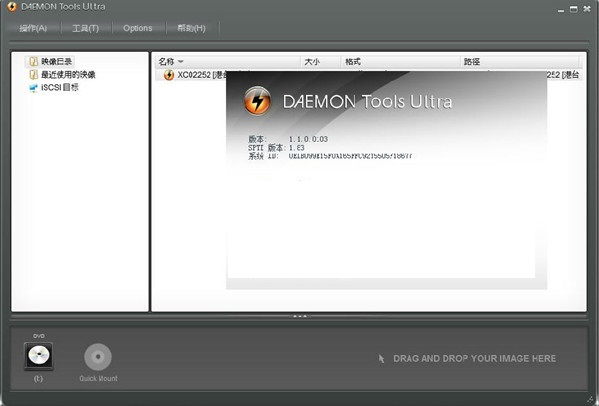The image size is (599, 406).
Task: Select the XC02252 image row
Action: click(x=369, y=75)
